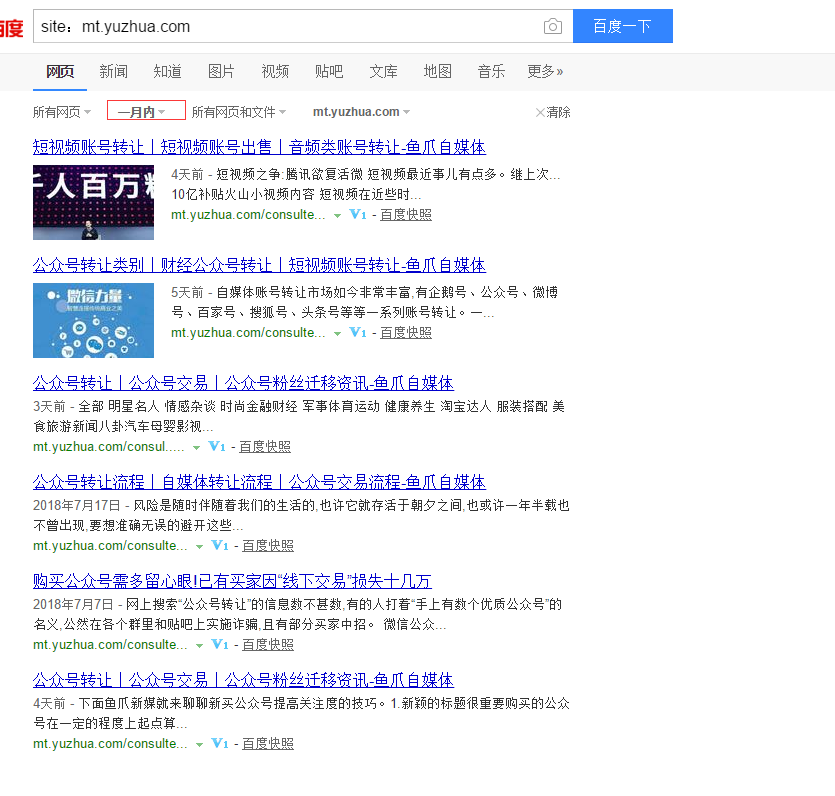This screenshot has height=796, width=835.
Task: Open result 购买公众号需多留心眼
Action: tap(232, 581)
